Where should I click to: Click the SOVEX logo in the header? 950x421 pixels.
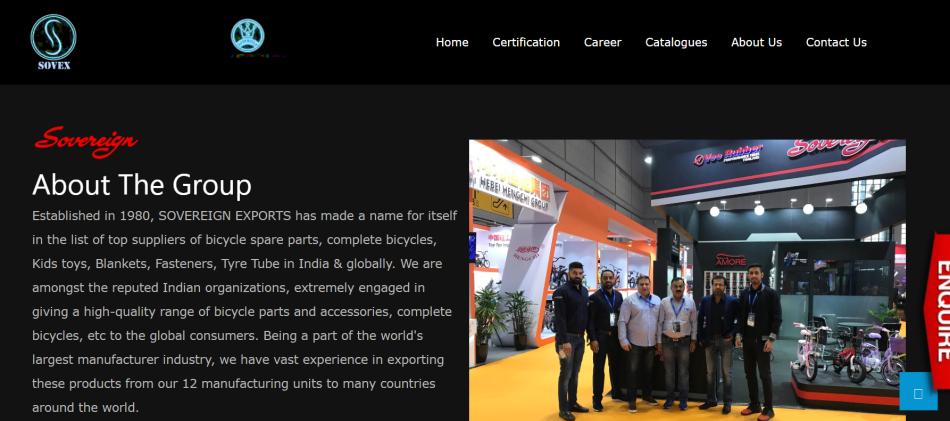tap(53, 42)
